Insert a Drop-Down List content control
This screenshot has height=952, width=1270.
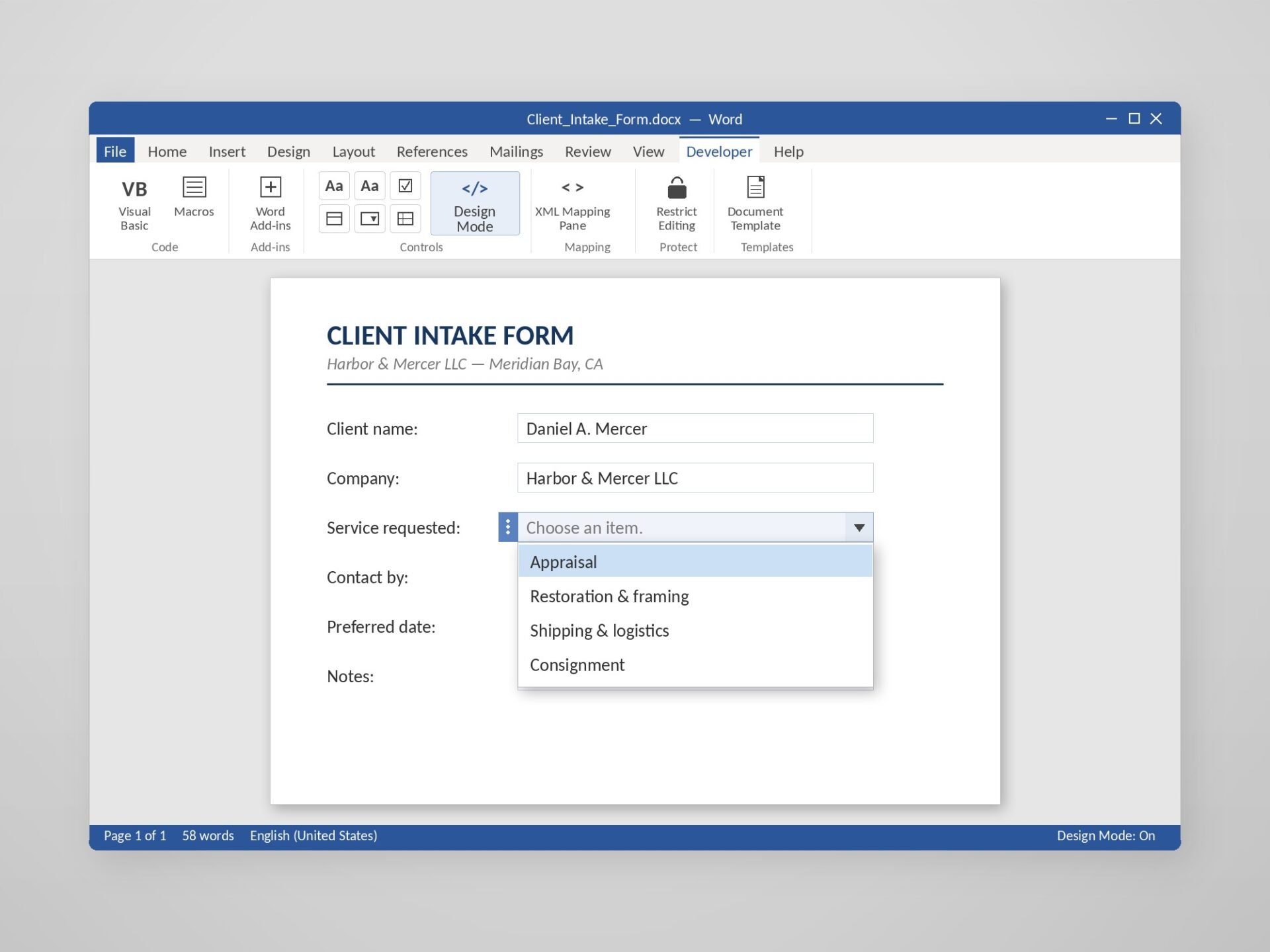(x=370, y=219)
